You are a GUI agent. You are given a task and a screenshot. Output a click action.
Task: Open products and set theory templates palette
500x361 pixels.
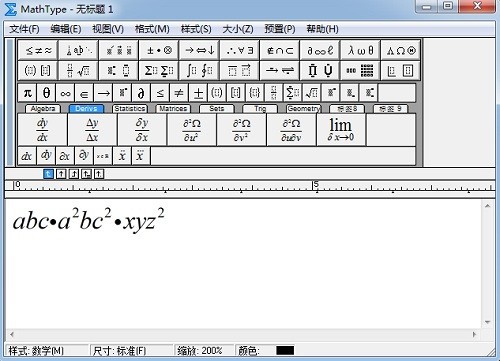pos(320,70)
